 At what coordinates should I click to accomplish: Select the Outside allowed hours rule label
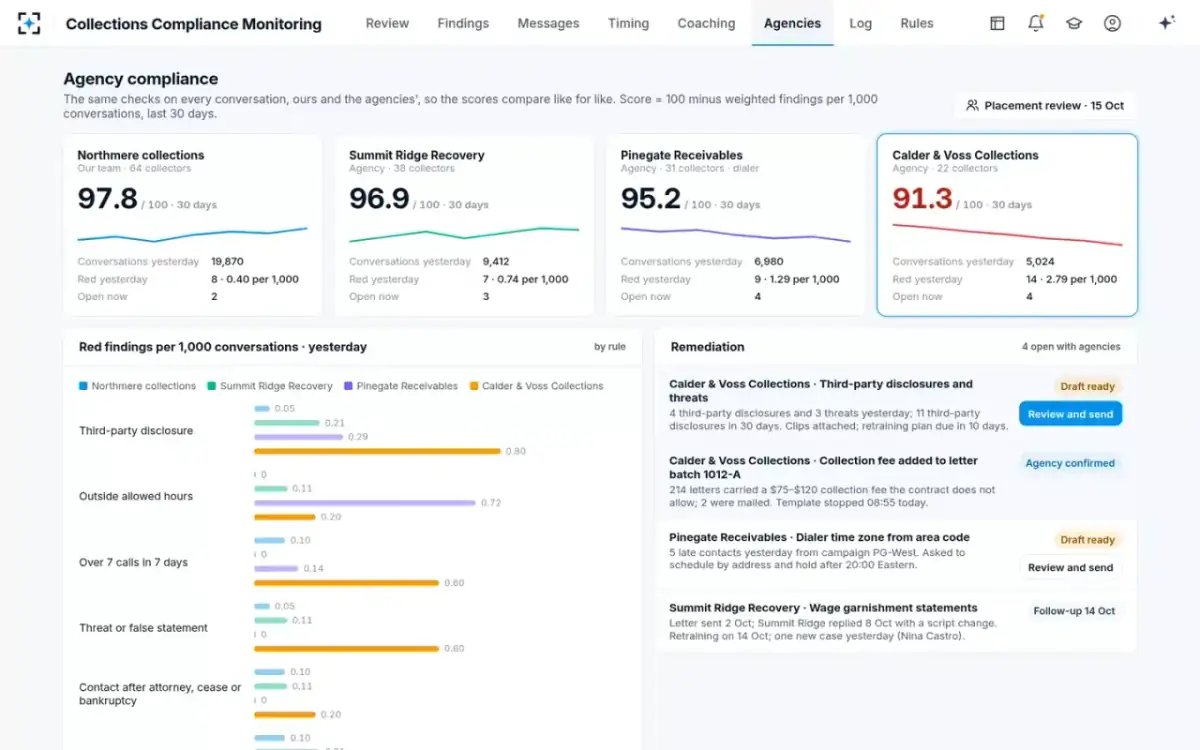tap(136, 496)
